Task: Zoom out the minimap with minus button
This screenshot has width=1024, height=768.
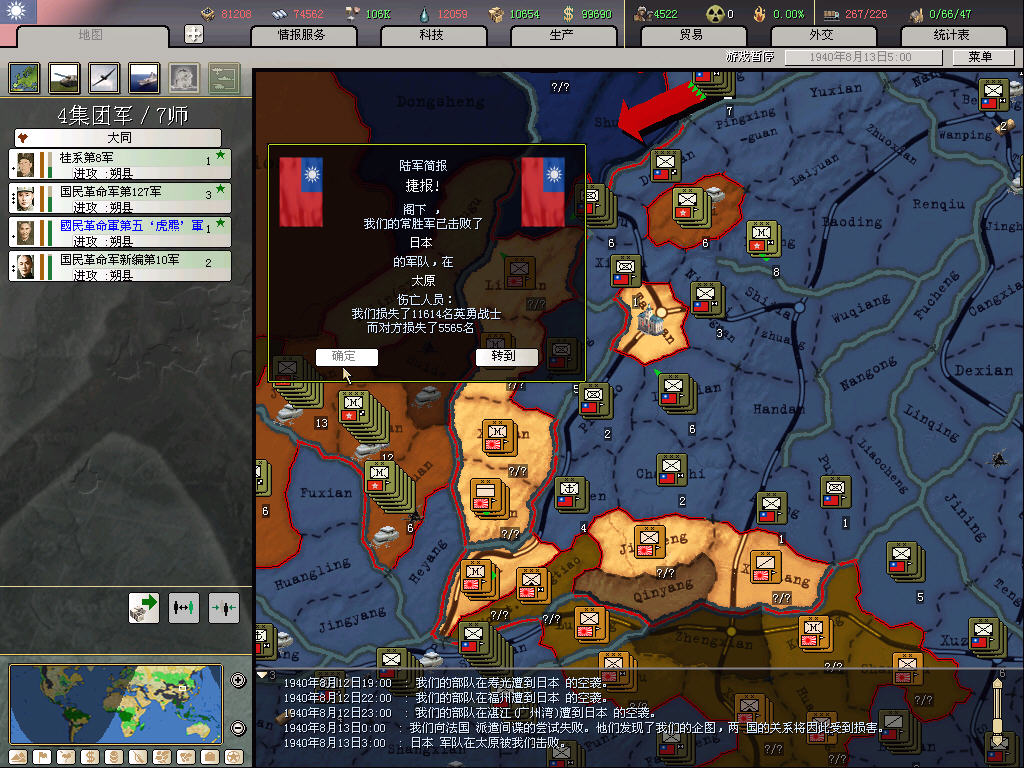Action: coord(238,728)
